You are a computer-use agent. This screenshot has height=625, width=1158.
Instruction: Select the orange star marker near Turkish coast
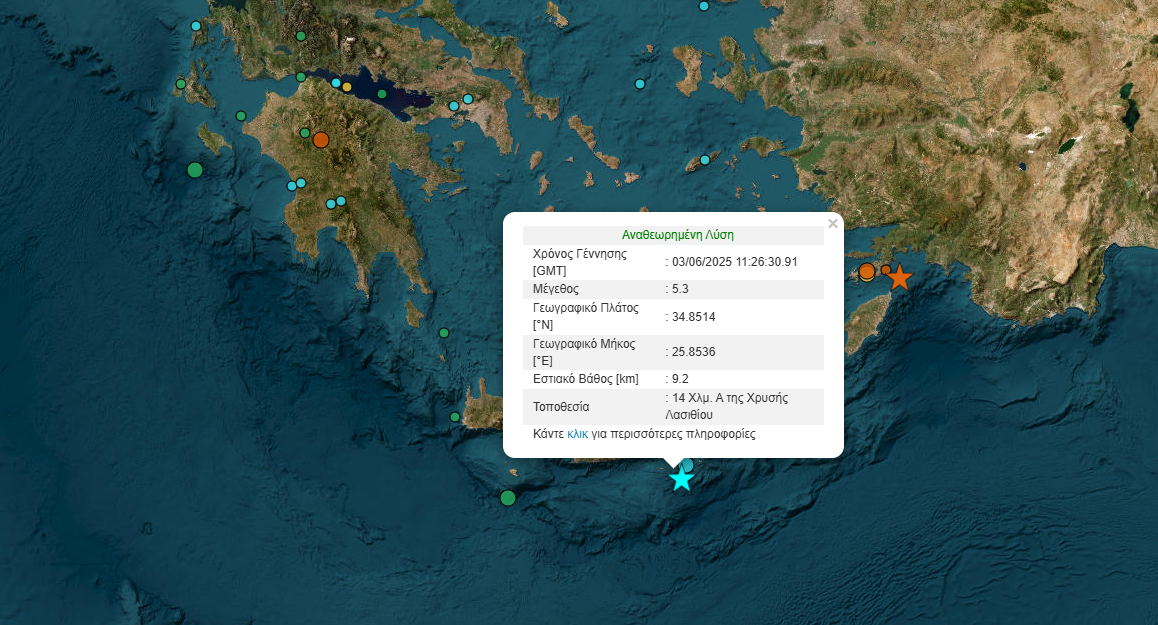coord(899,277)
